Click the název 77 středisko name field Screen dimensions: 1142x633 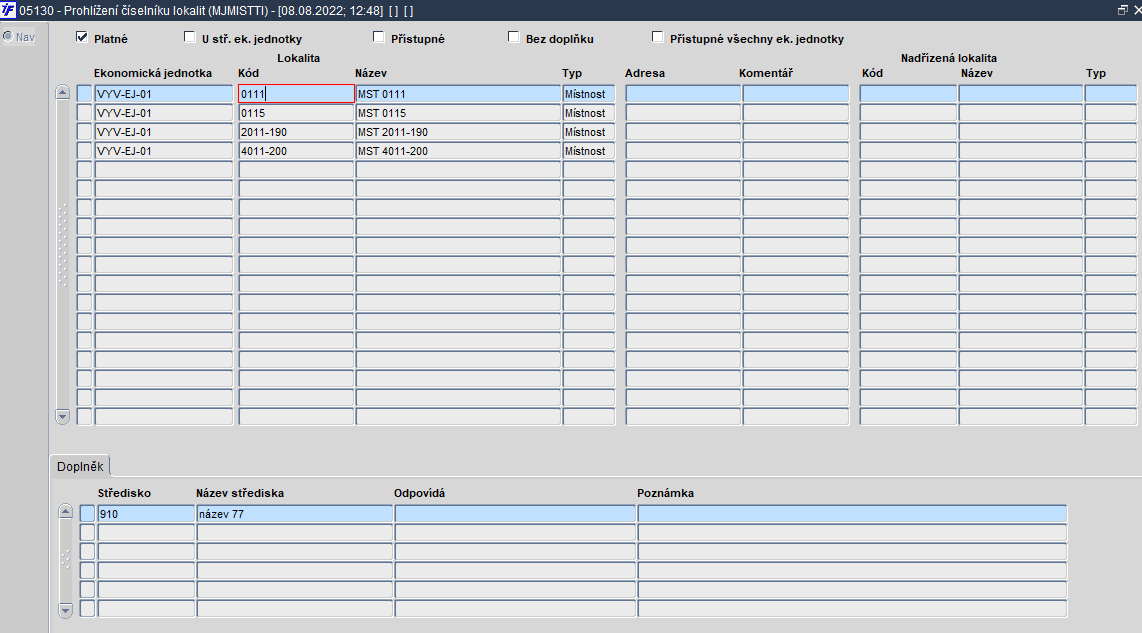(x=294, y=514)
